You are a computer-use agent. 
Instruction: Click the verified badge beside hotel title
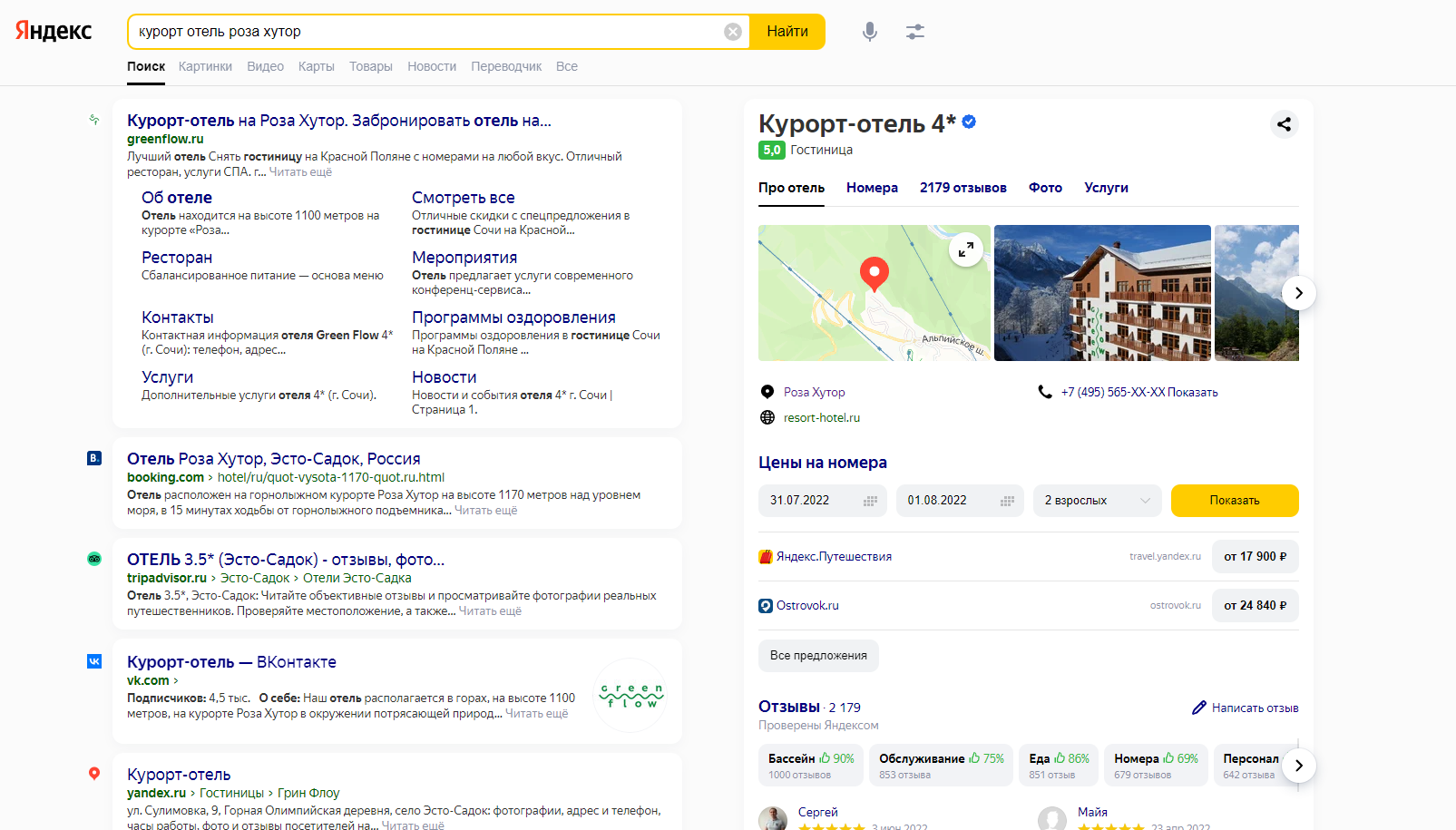point(969,122)
